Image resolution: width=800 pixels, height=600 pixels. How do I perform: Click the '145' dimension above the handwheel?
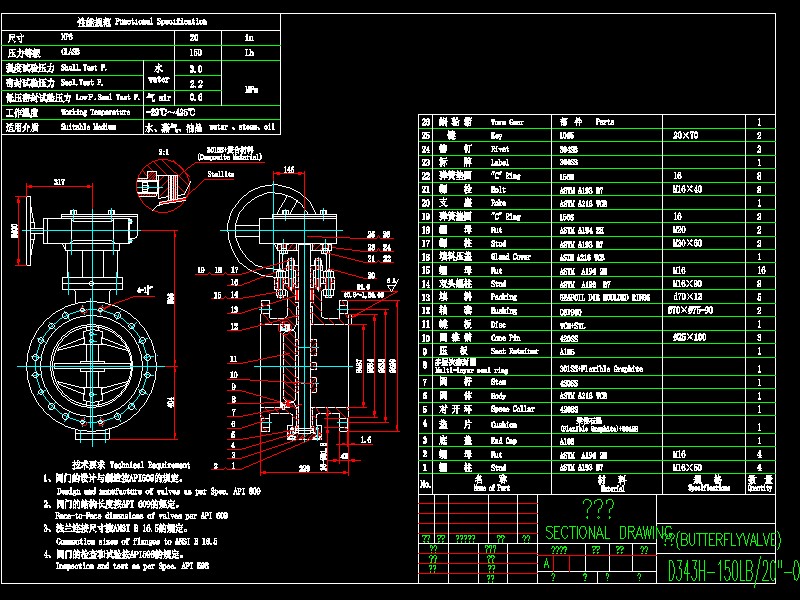(289, 169)
